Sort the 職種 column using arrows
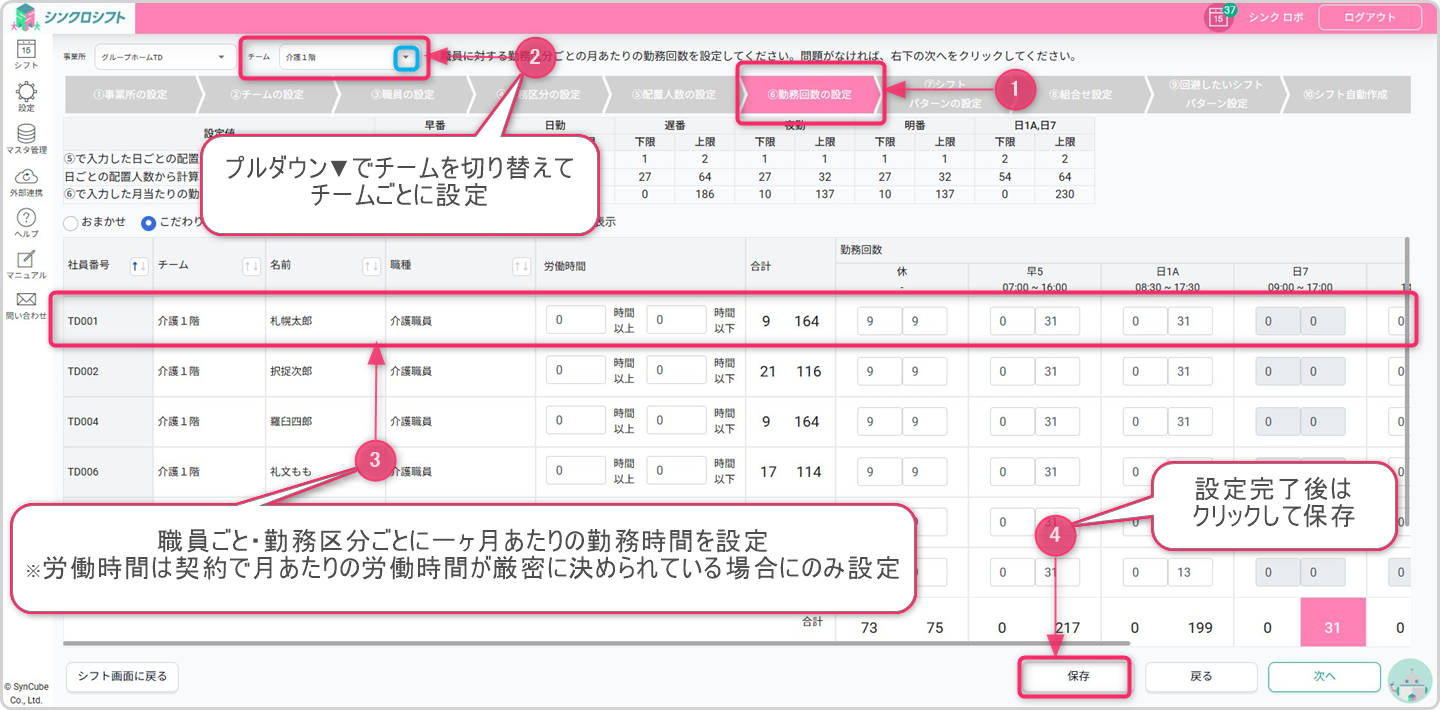This screenshot has height=710, width=1440. click(521, 265)
